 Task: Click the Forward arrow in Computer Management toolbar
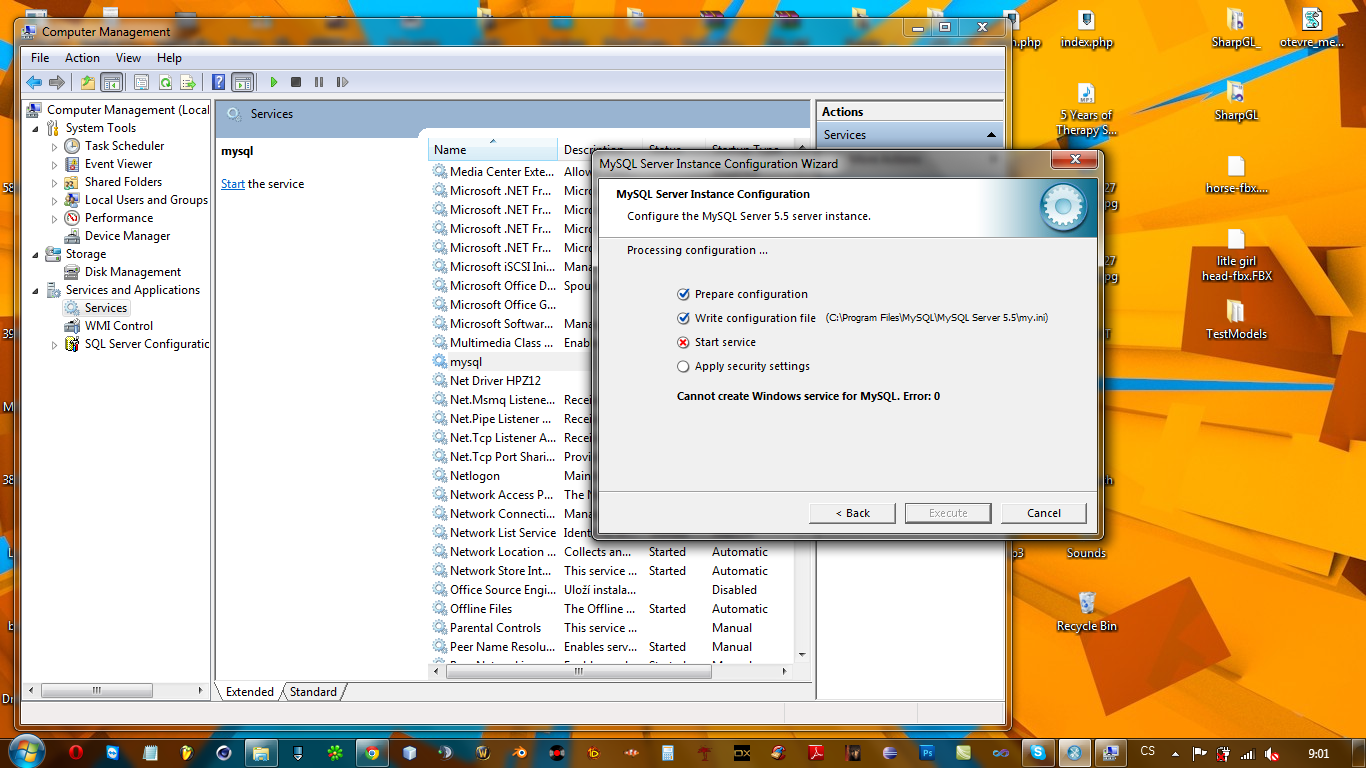(x=57, y=82)
